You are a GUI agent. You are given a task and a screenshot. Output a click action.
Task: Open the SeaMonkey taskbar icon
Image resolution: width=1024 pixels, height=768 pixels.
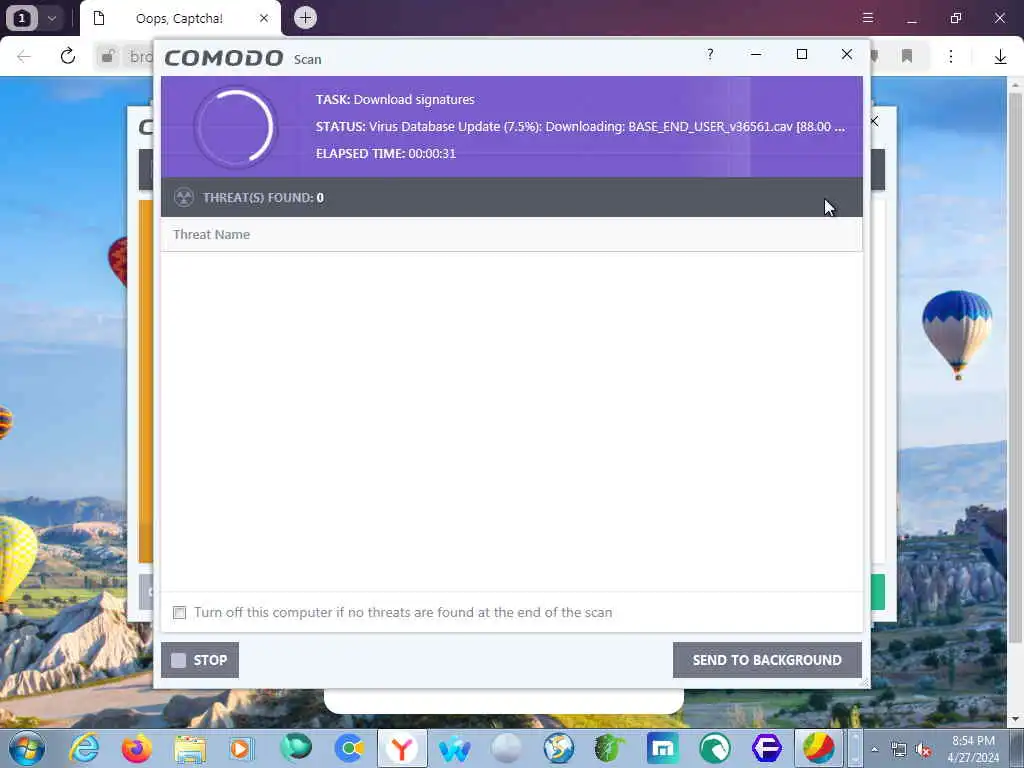tap(558, 748)
